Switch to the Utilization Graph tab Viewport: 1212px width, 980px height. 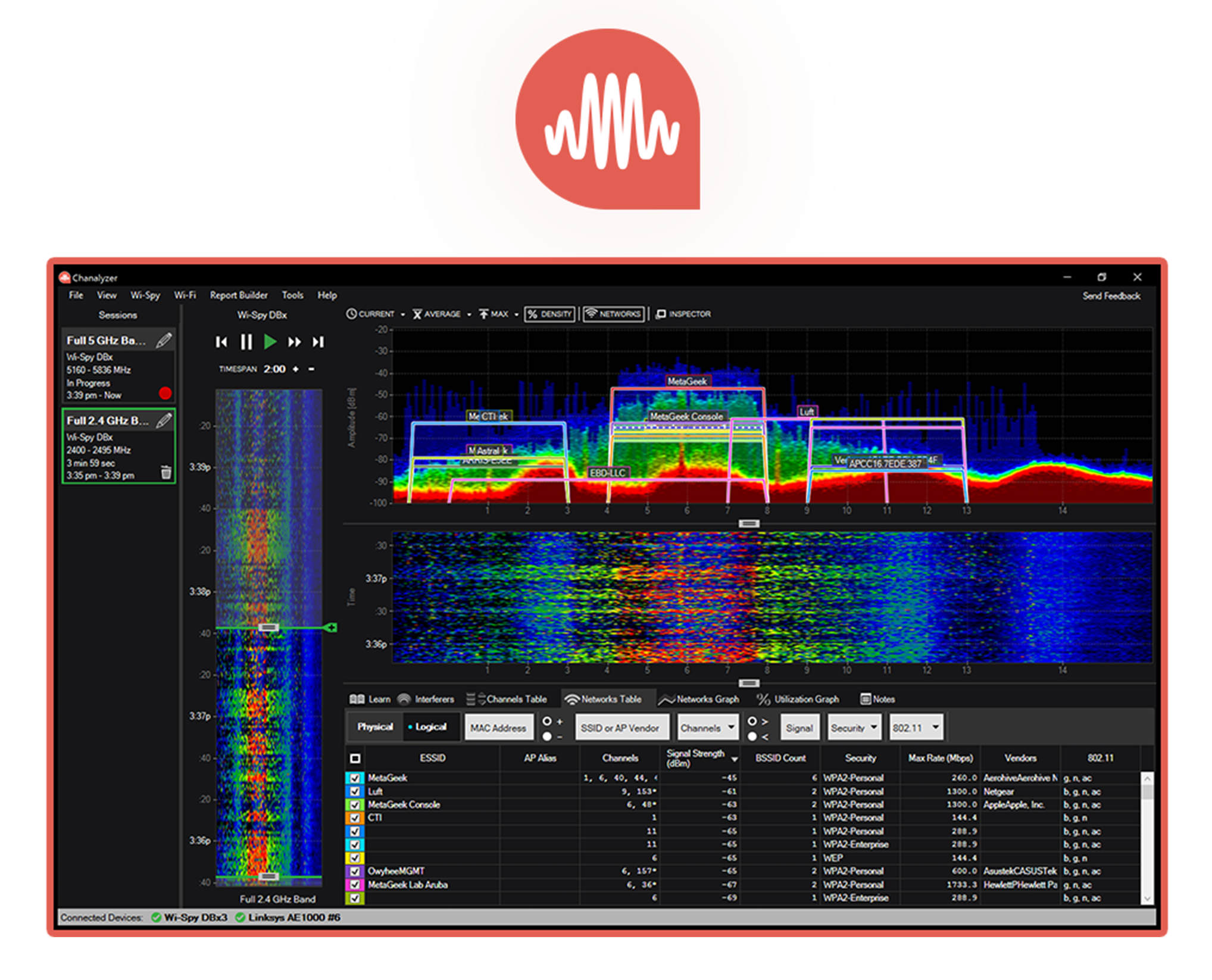point(798,699)
